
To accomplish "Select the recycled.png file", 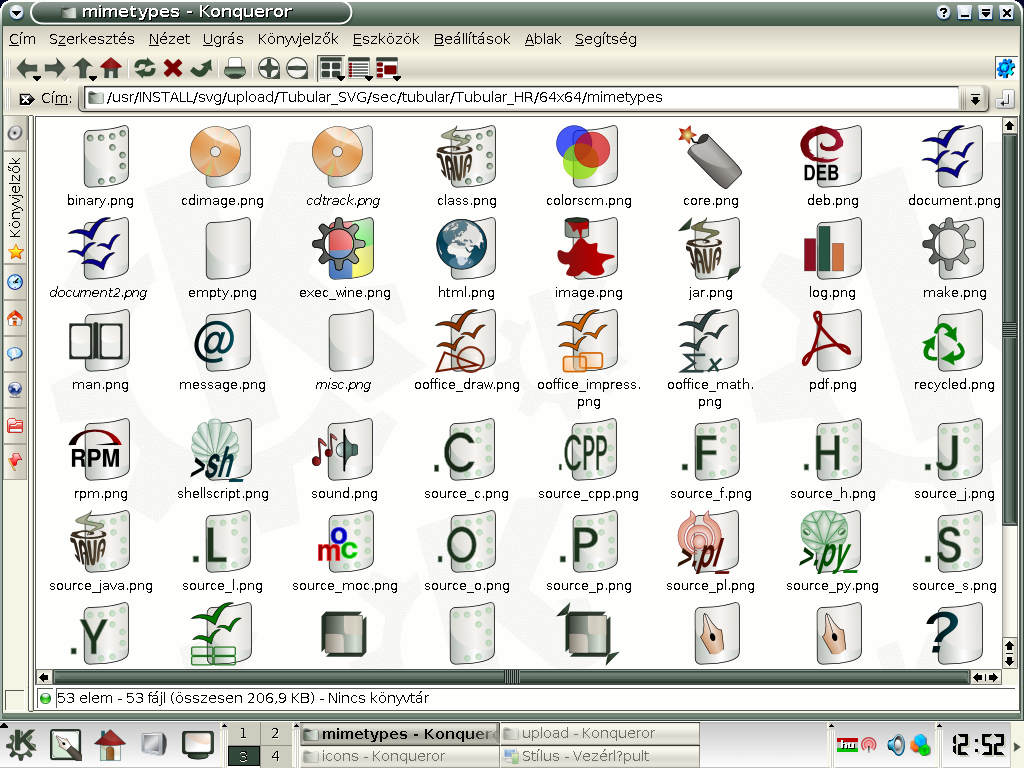I will coord(954,351).
